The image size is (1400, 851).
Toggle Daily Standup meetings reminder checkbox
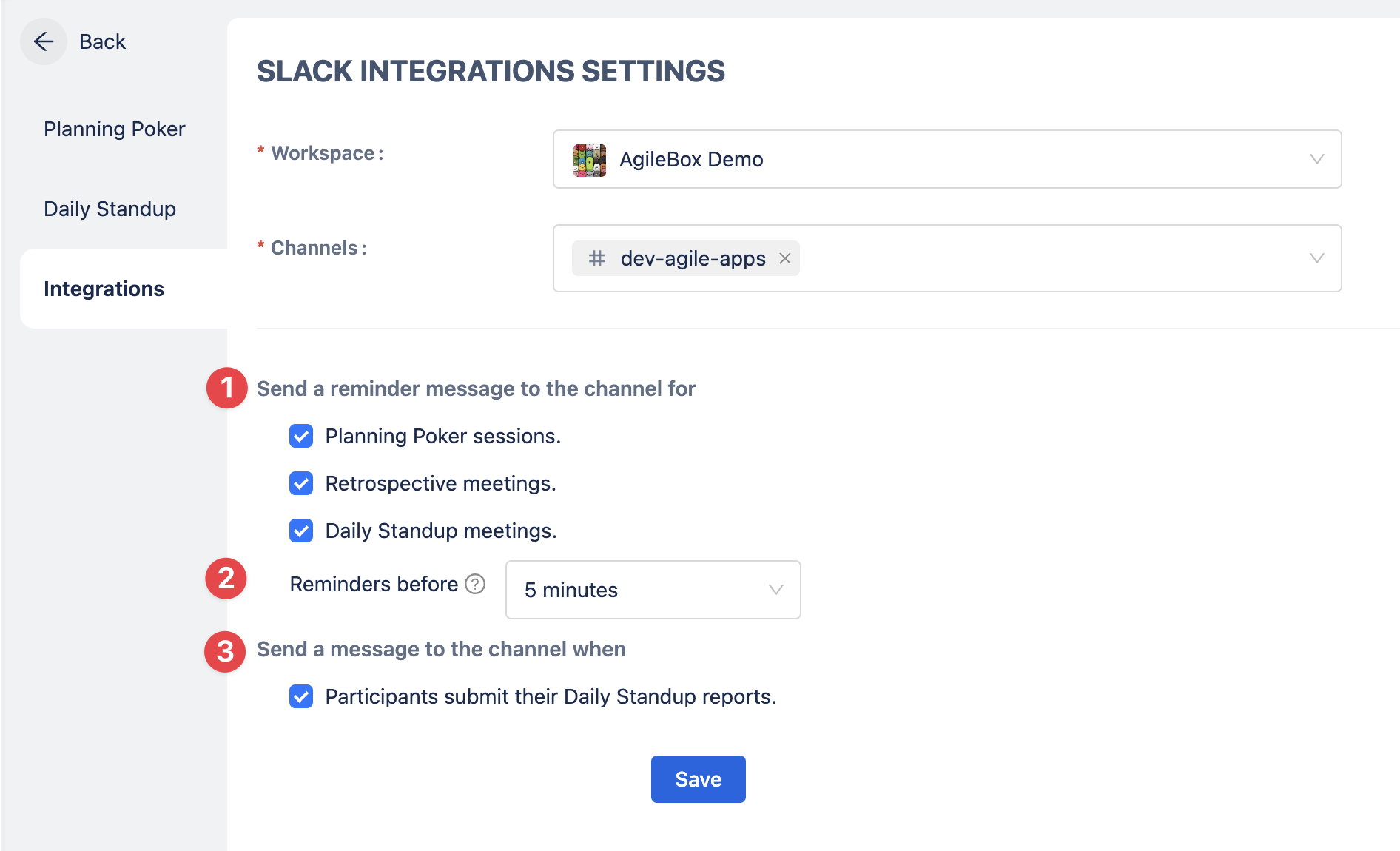tap(301, 531)
